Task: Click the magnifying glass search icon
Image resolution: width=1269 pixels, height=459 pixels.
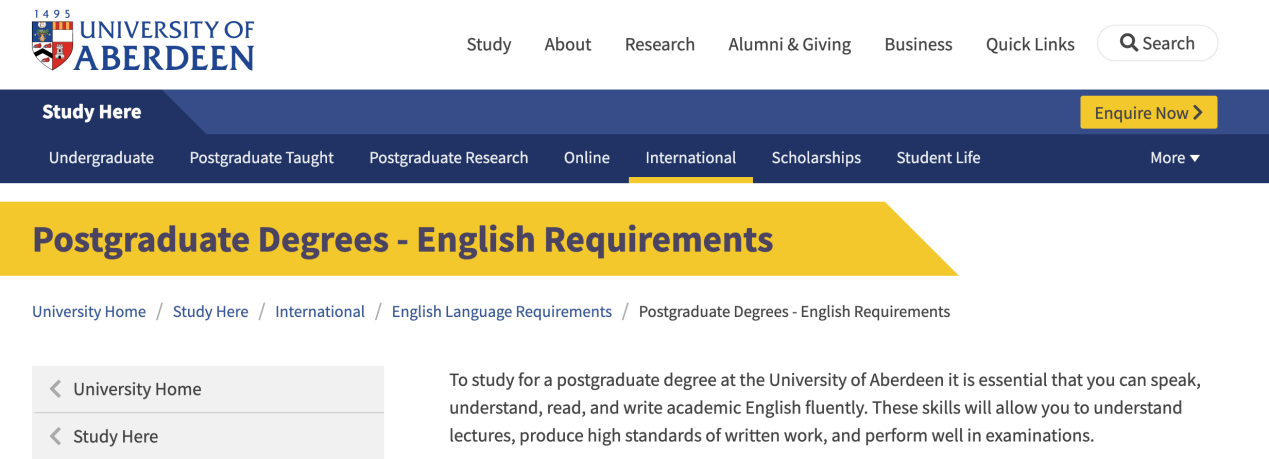Action: [1129, 43]
